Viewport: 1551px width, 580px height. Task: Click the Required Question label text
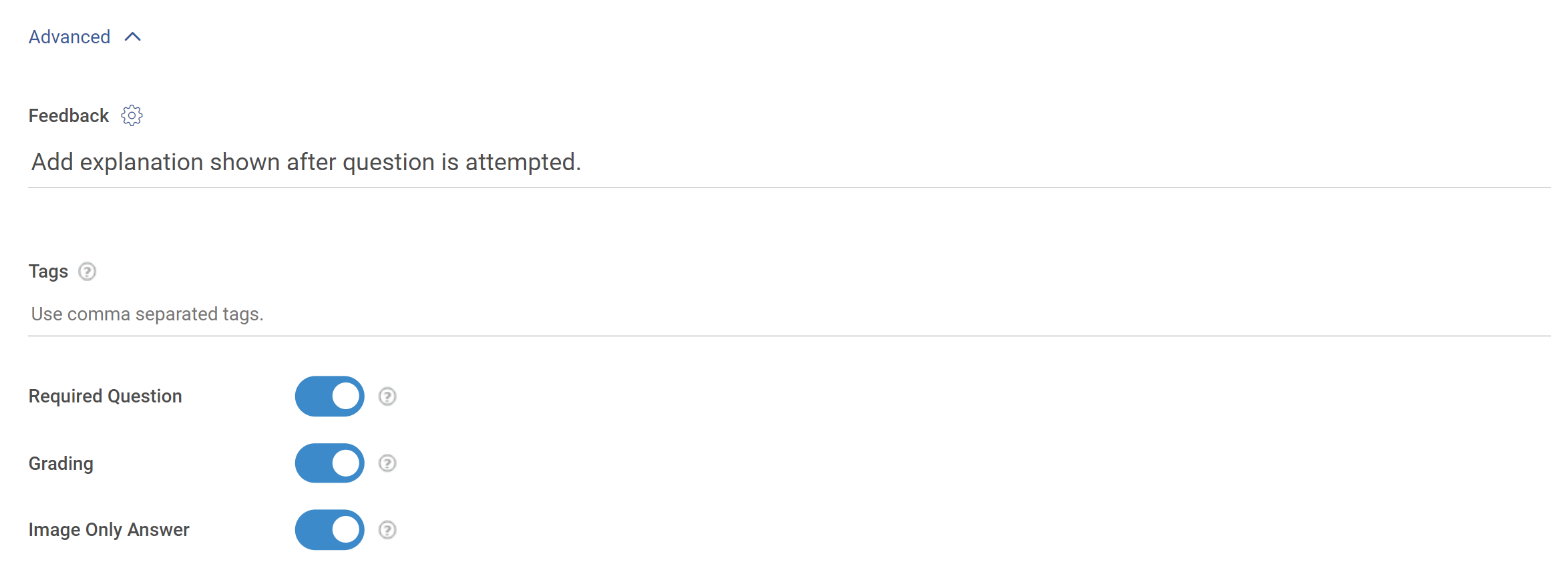pyautogui.click(x=105, y=396)
